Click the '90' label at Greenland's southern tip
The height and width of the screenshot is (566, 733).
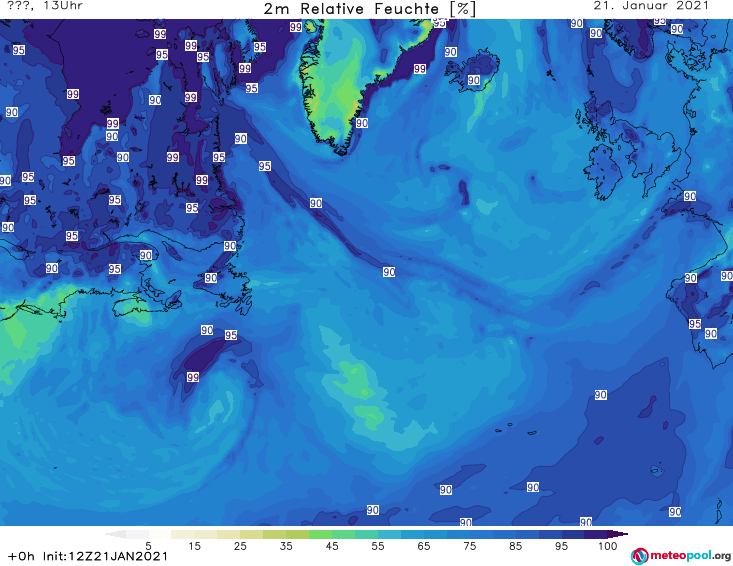point(361,123)
